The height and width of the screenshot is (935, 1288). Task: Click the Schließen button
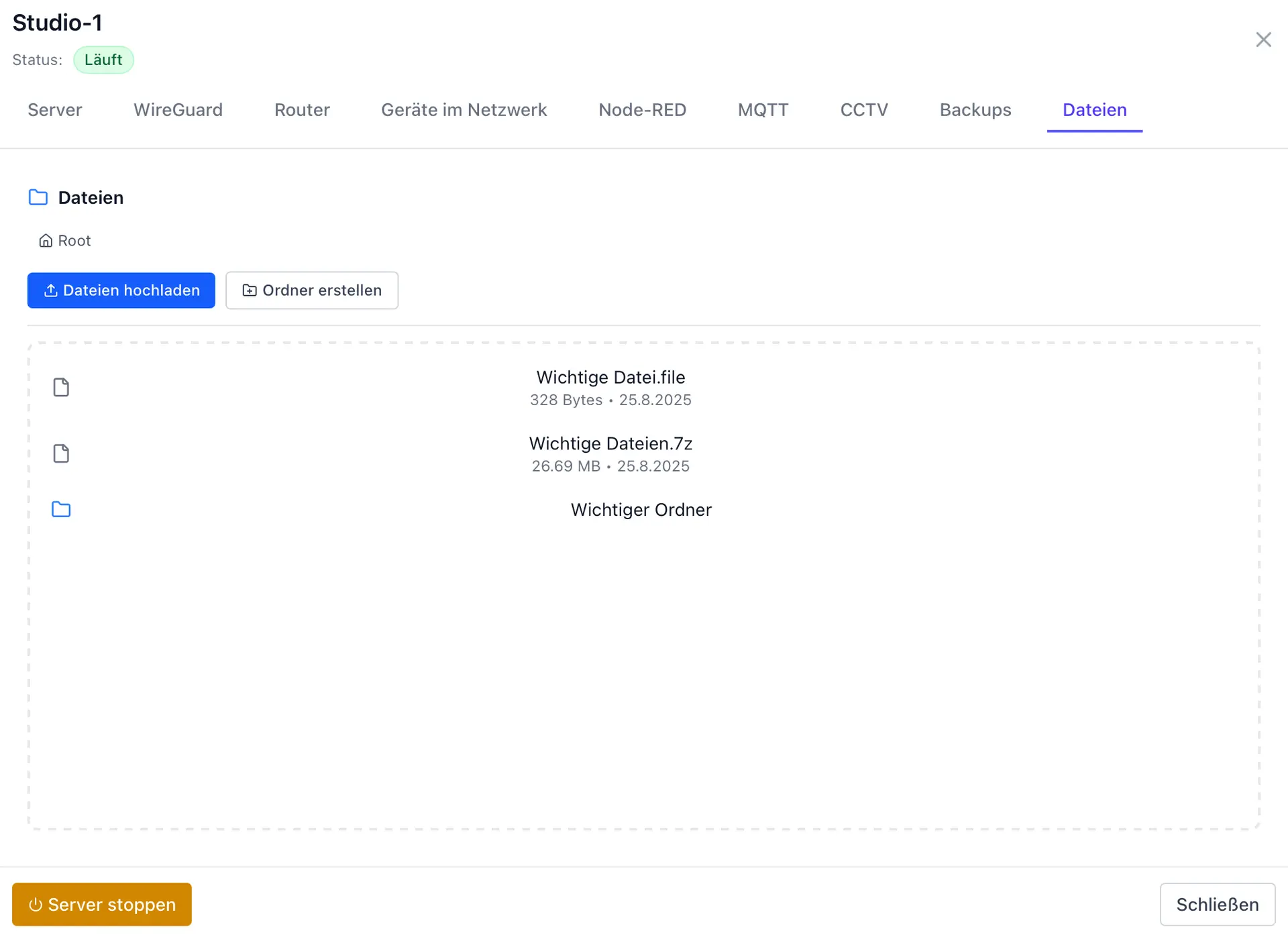point(1217,905)
